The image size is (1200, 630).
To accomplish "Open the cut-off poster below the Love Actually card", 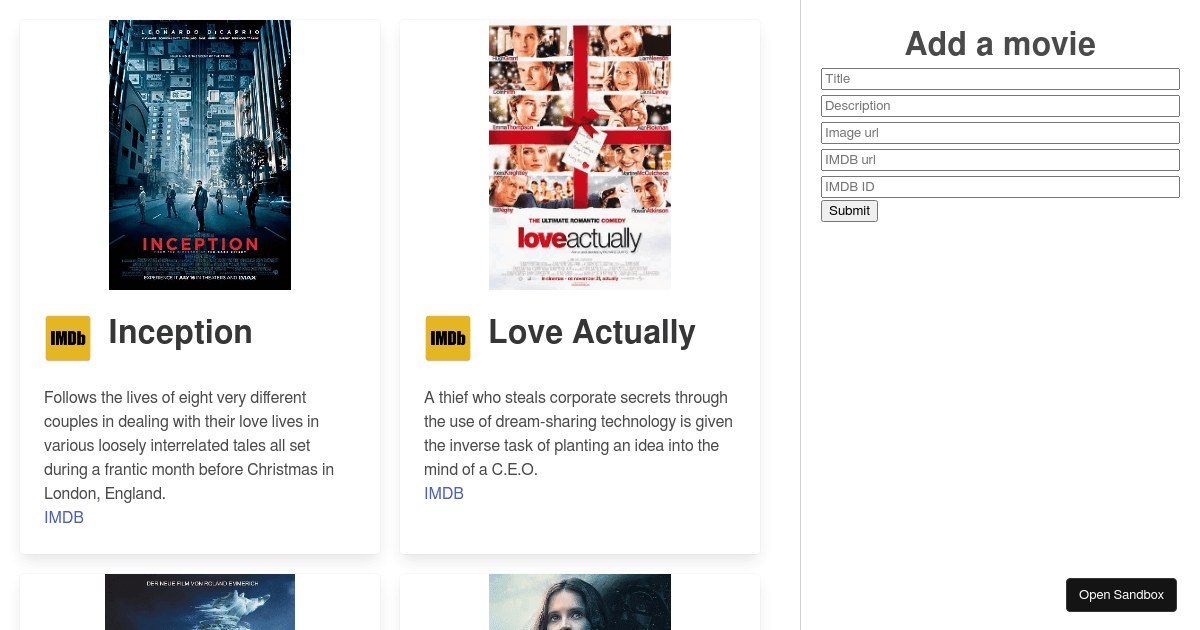I will coord(580,602).
